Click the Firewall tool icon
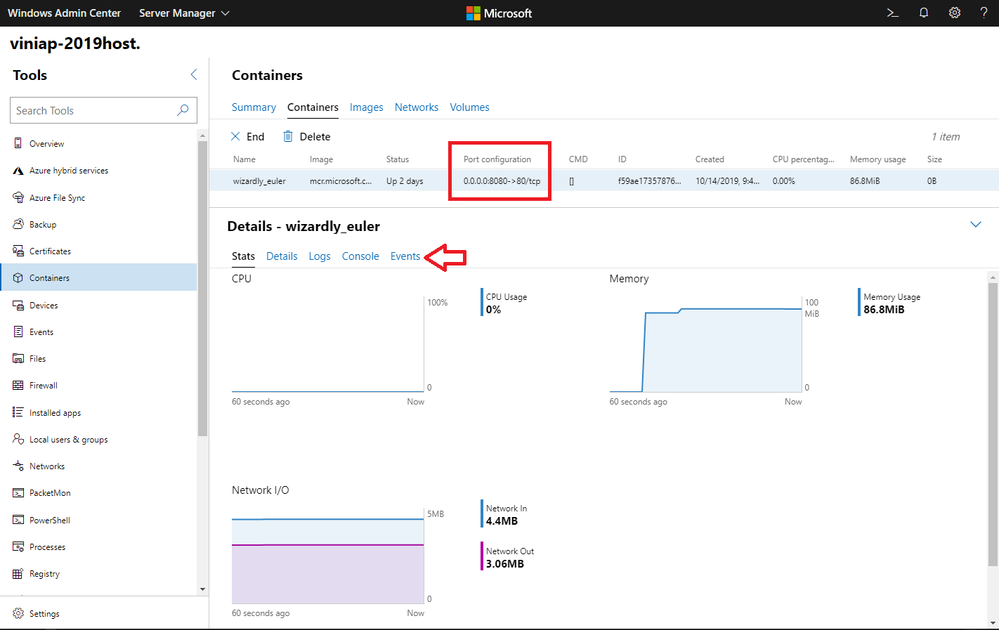 pyautogui.click(x=18, y=385)
